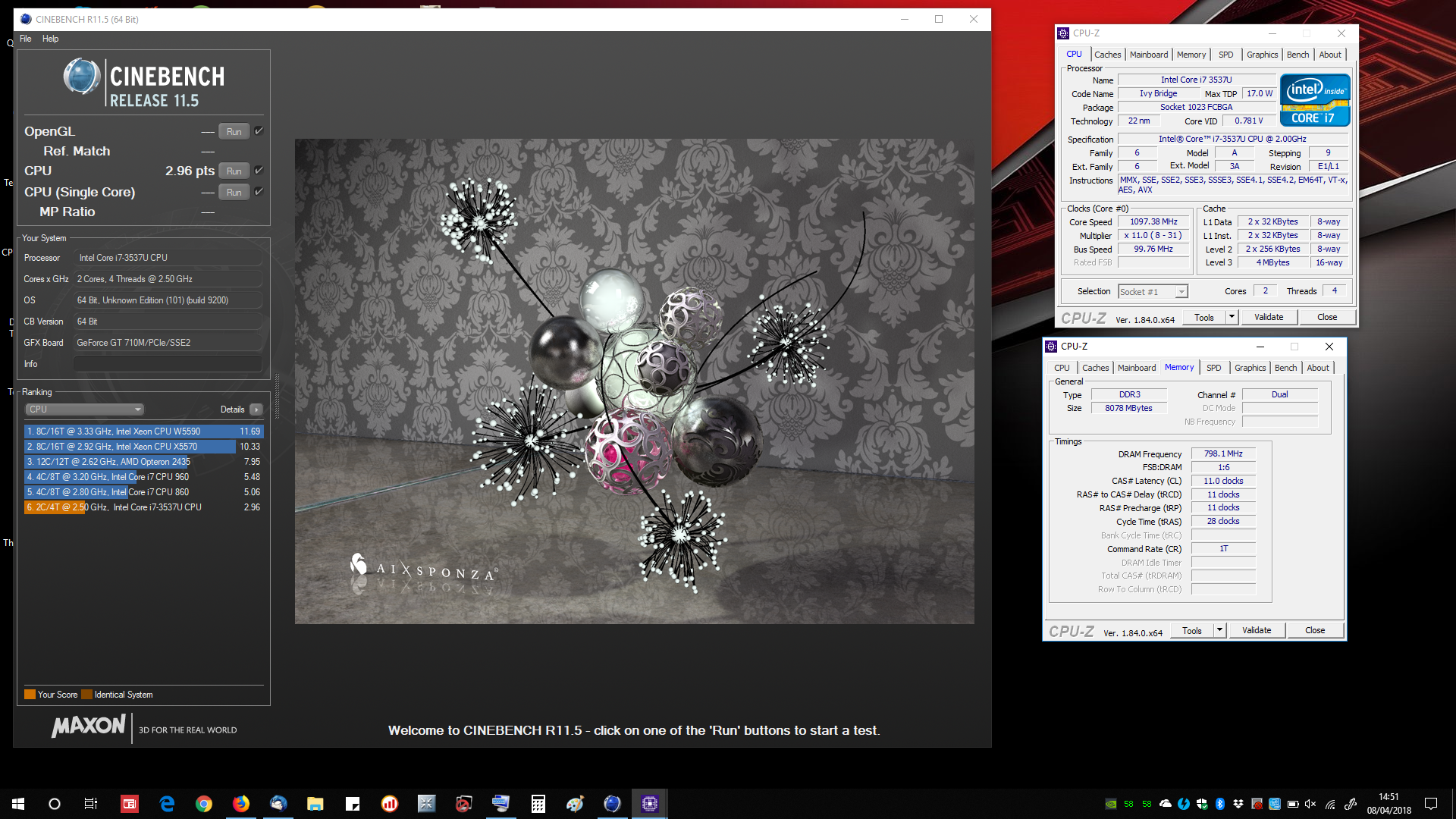1456x819 pixels.
Task: Expand ranking Details arrow
Action: [256, 409]
